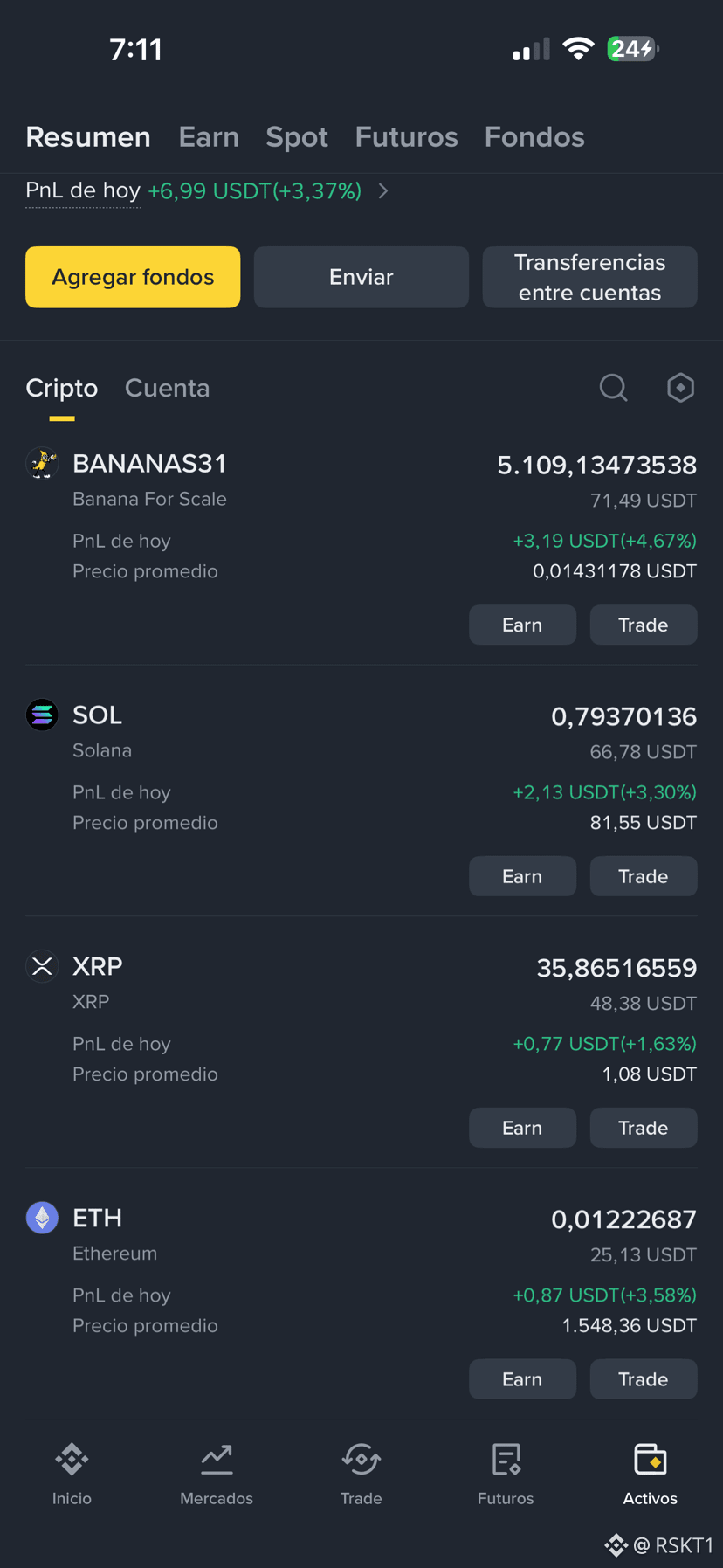
Task: Open the Fondos top tab
Action: (534, 137)
